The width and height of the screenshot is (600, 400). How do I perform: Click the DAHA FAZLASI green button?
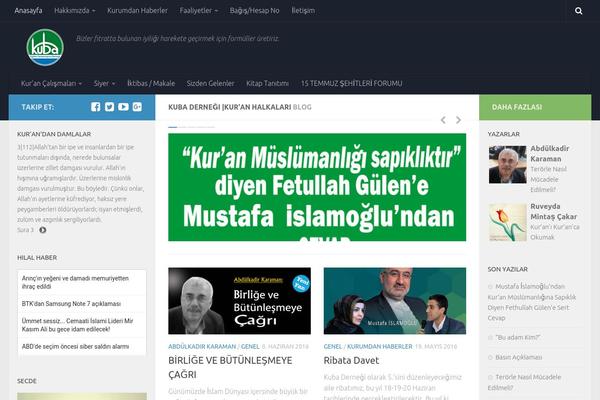pyautogui.click(x=535, y=107)
